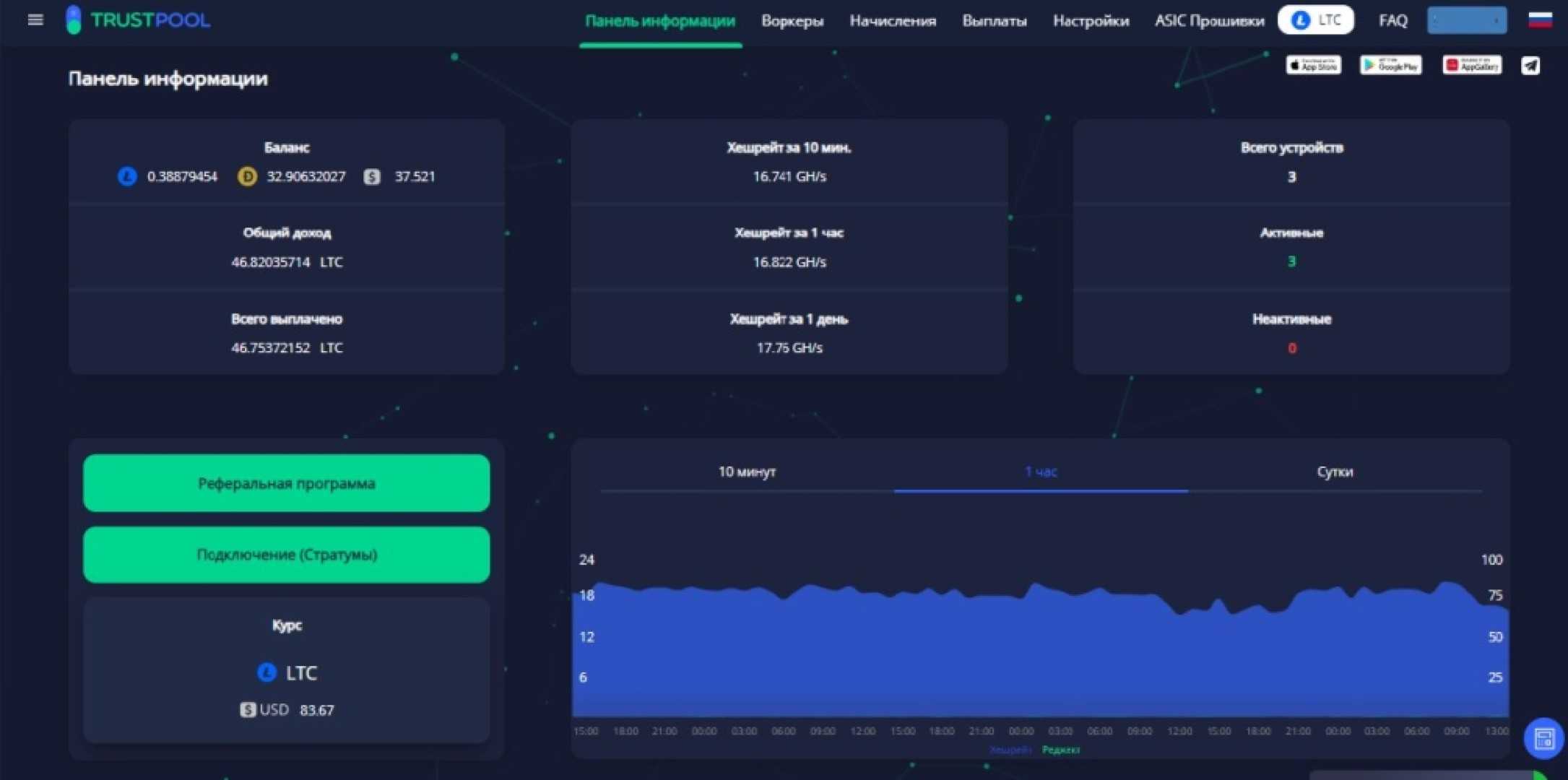Open the calculator floating button
1568x780 pixels.
(x=1543, y=738)
